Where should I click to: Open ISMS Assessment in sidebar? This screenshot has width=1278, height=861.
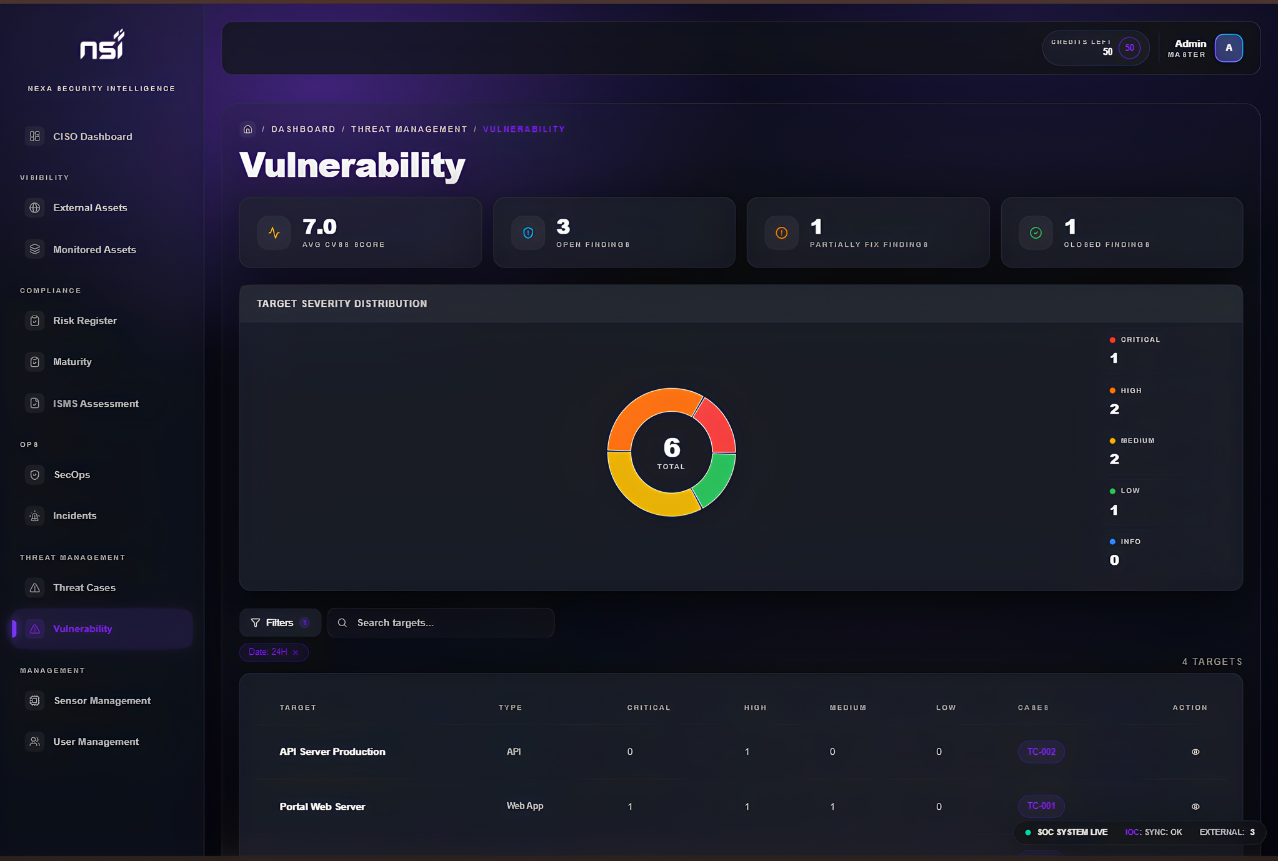pyautogui.click(x=102, y=404)
